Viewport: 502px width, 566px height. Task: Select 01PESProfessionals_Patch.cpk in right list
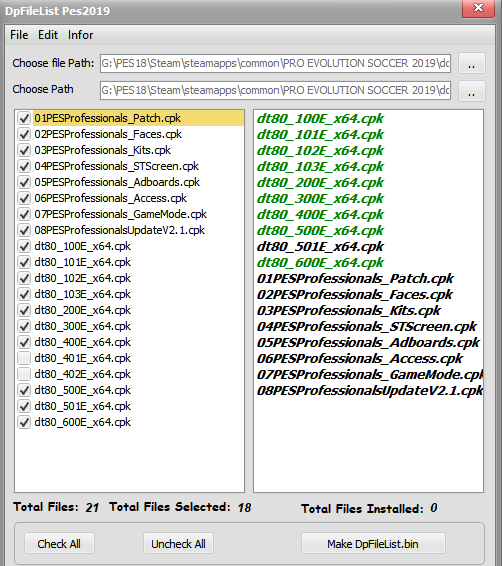pyautogui.click(x=355, y=279)
